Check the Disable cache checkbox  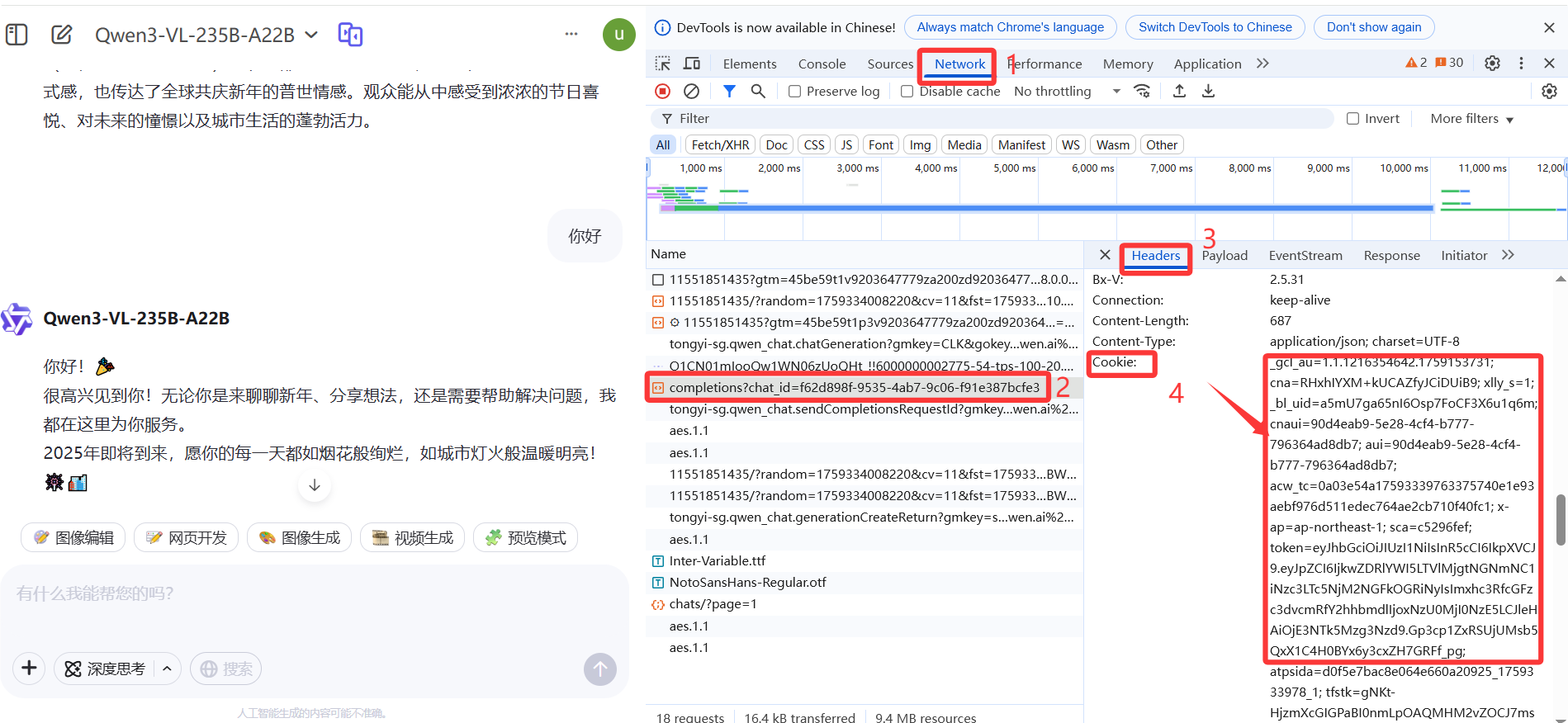point(907,92)
